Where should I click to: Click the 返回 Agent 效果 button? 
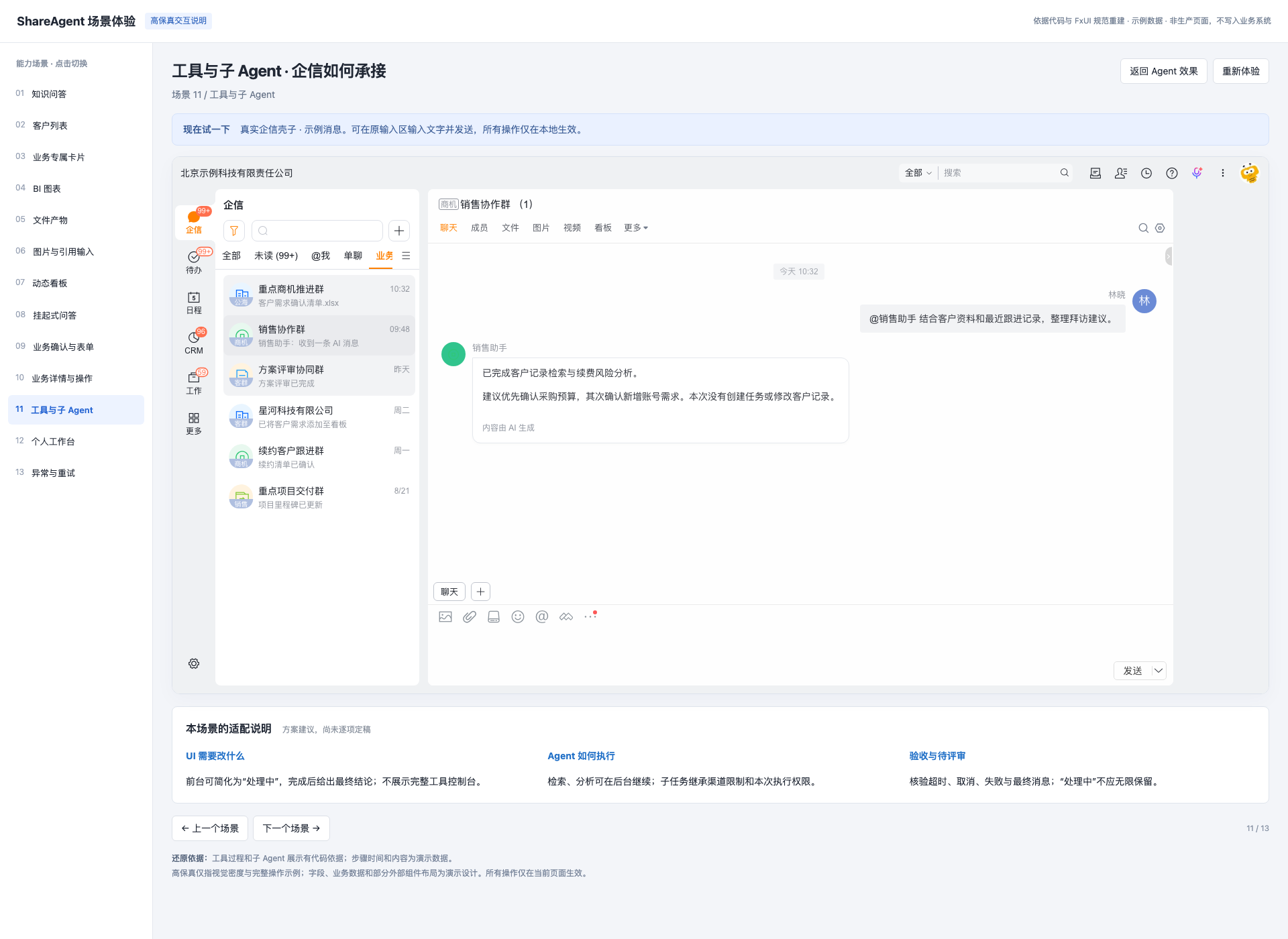click(1164, 71)
